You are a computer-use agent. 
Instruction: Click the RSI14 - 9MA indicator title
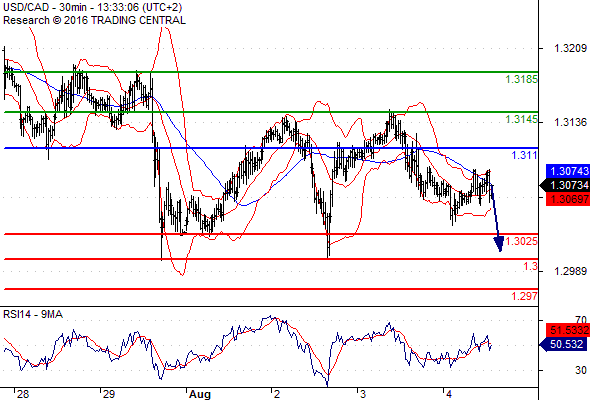[x=33, y=314]
